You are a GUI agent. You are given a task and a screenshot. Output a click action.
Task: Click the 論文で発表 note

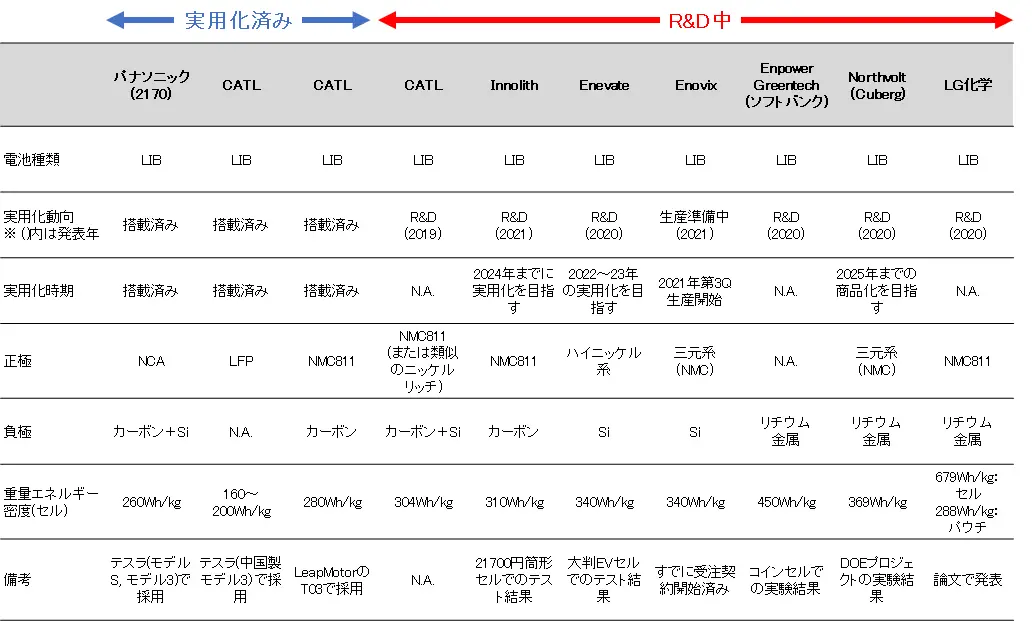click(x=968, y=580)
